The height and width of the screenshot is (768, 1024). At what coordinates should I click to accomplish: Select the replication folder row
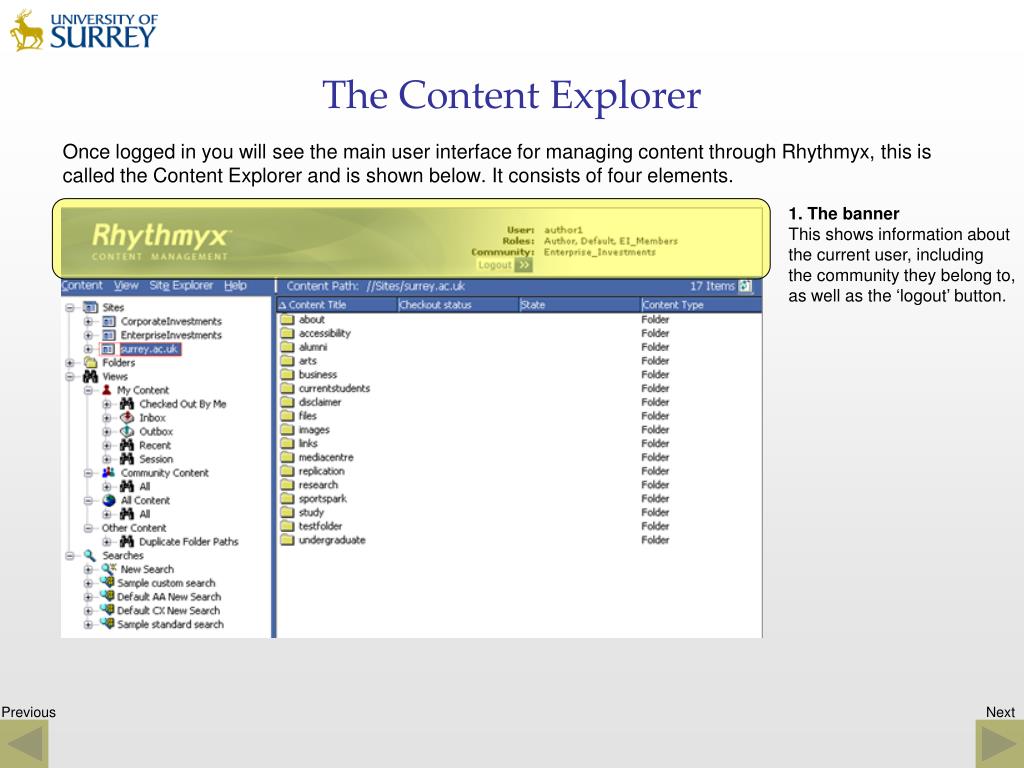tap(519, 471)
